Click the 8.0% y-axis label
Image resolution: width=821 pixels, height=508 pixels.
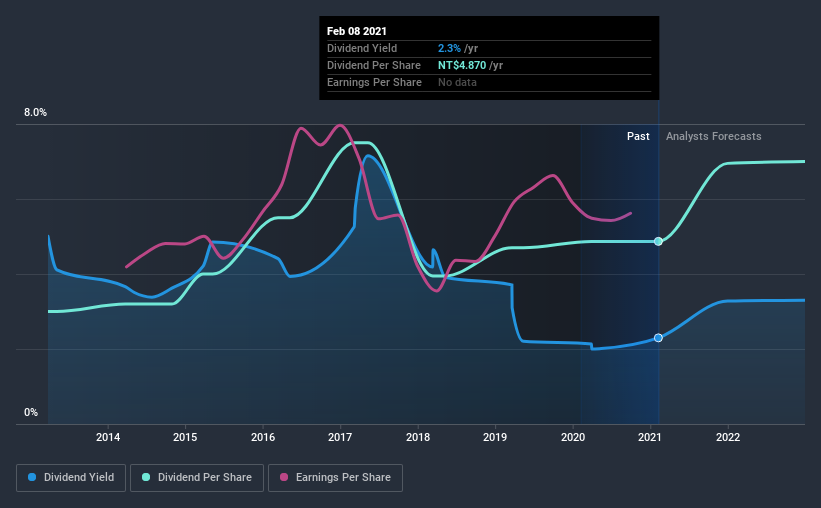click(35, 113)
